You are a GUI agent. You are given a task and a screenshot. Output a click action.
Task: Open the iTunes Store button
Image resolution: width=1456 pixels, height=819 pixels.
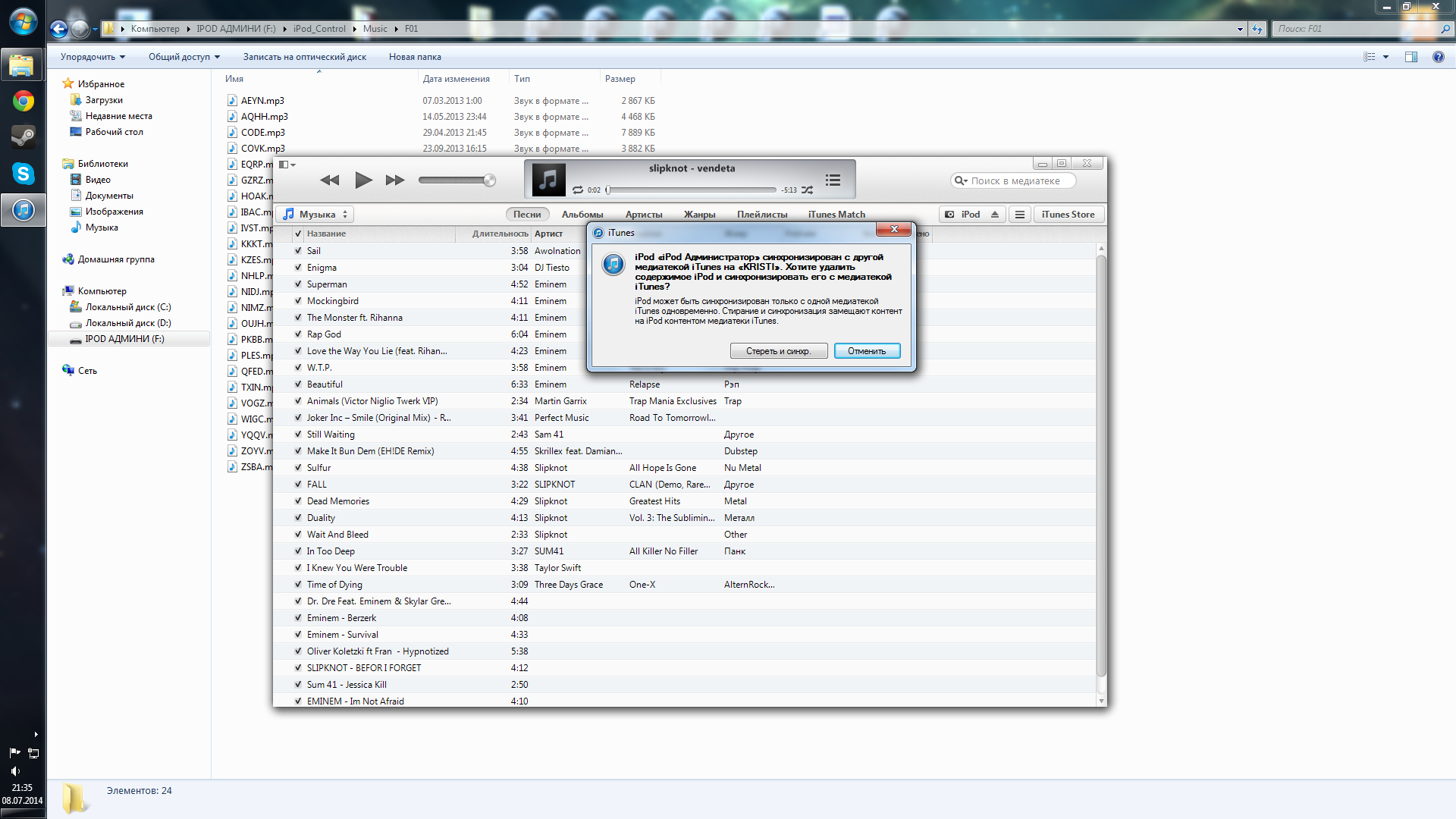1068,215
